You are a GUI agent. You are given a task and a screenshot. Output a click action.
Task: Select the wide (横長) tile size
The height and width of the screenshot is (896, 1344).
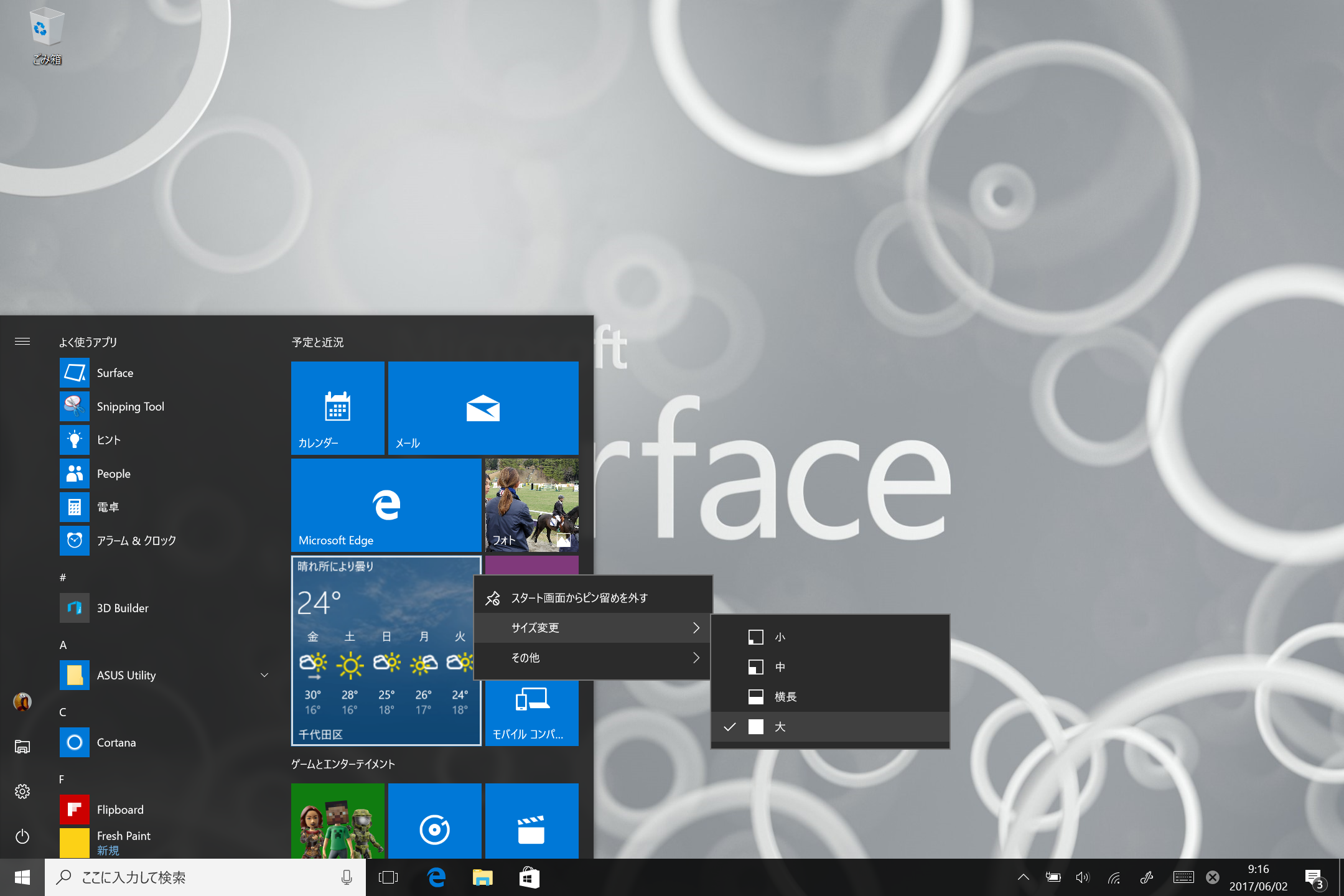785,697
